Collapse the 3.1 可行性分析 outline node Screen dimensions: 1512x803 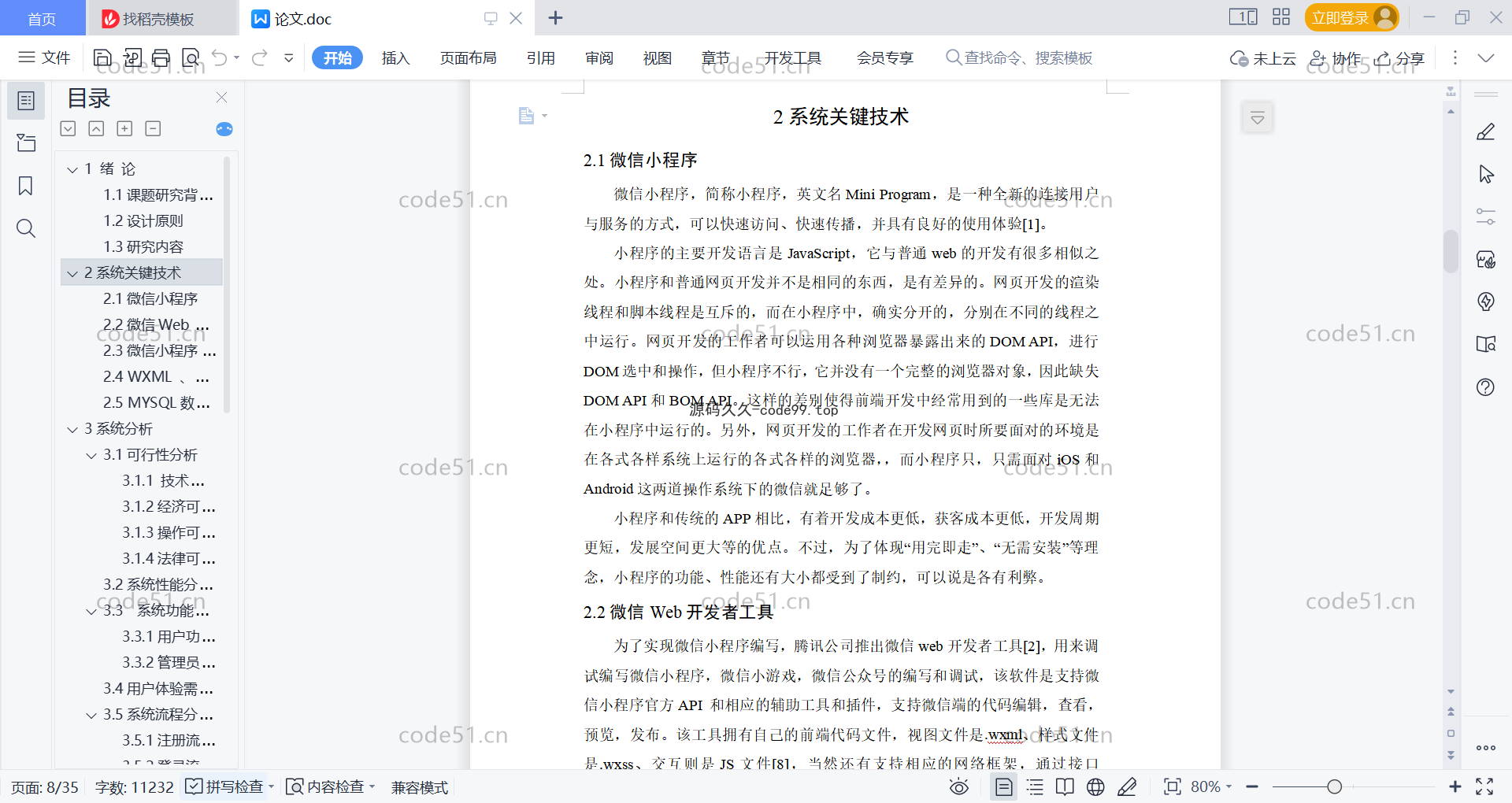click(91, 455)
